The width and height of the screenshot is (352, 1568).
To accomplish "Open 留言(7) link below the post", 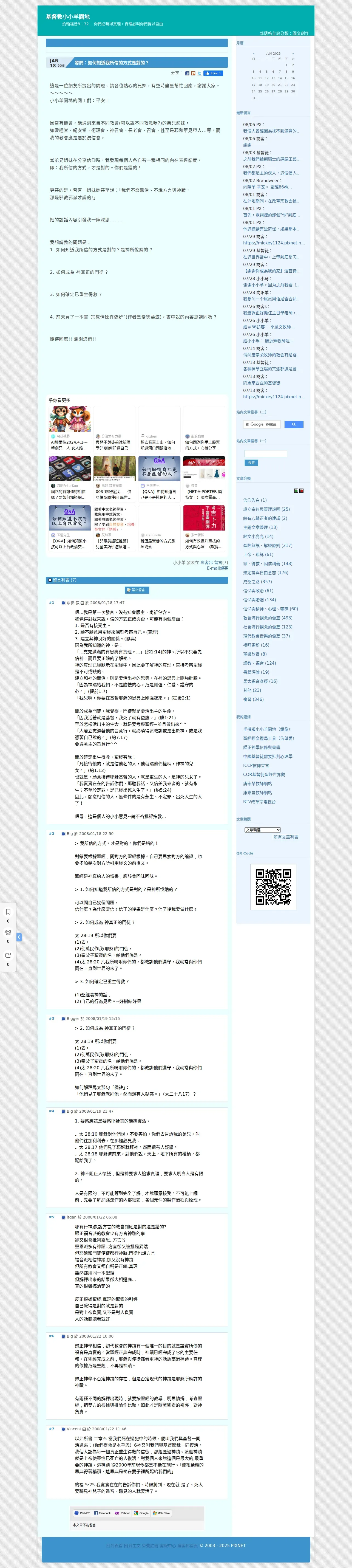I will pyautogui.click(x=221, y=562).
